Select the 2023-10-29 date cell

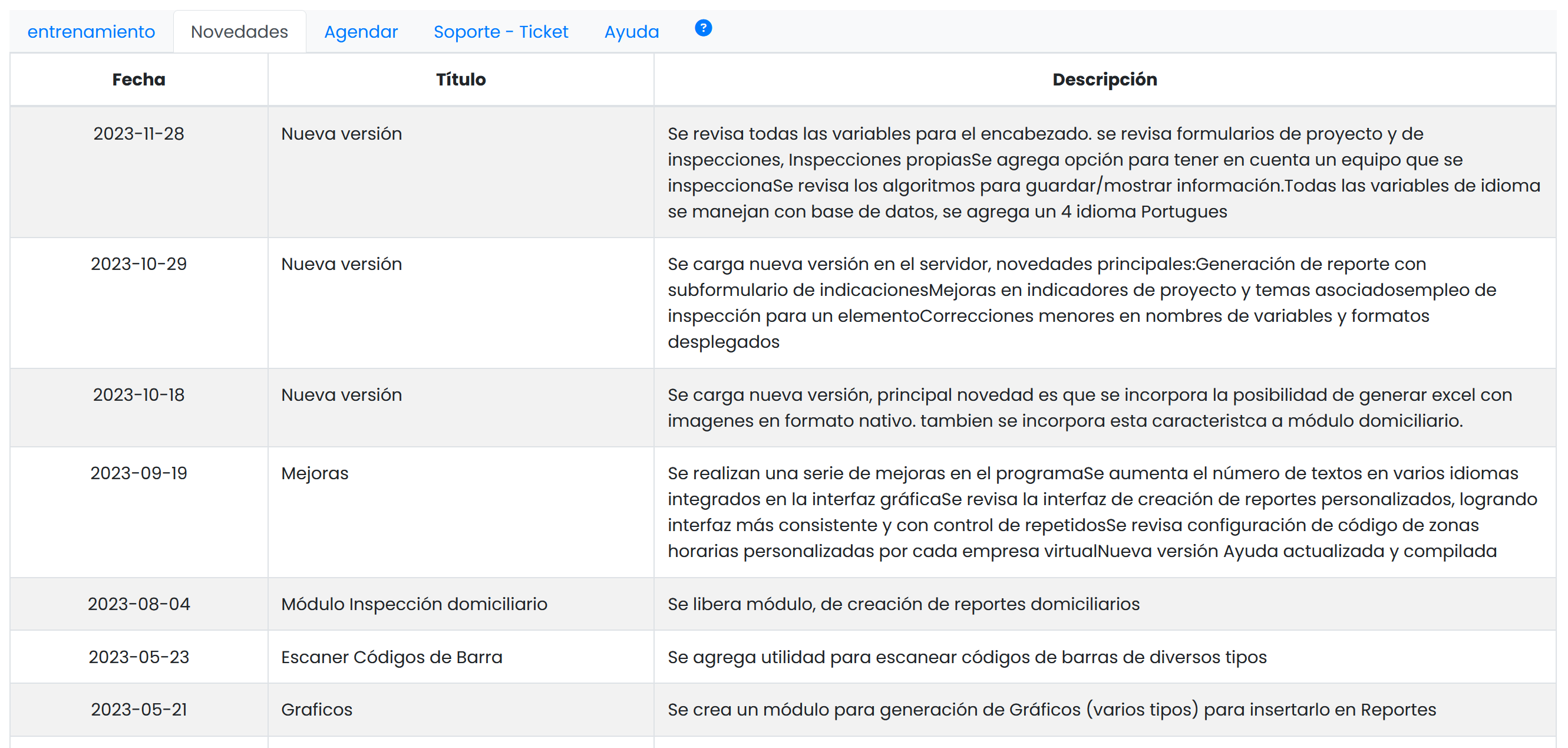tap(139, 264)
